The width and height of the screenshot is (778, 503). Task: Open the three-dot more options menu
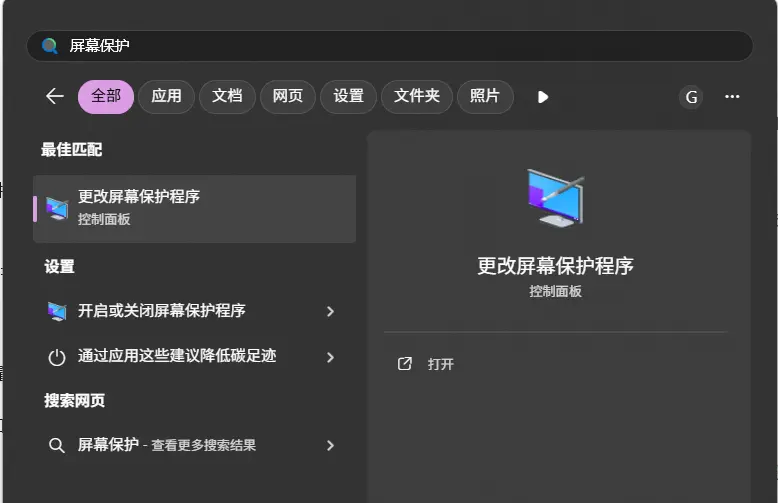732,97
